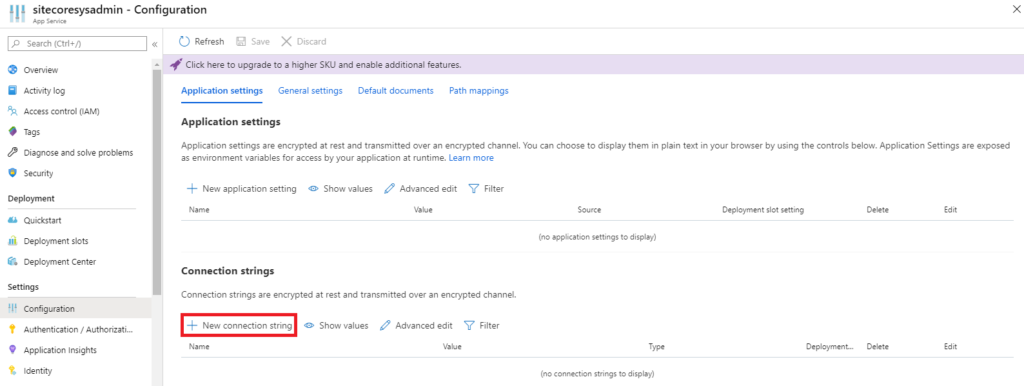This screenshot has width=1024, height=386.
Task: Click the Refresh circular arrow icon
Action: pyautogui.click(x=185, y=41)
